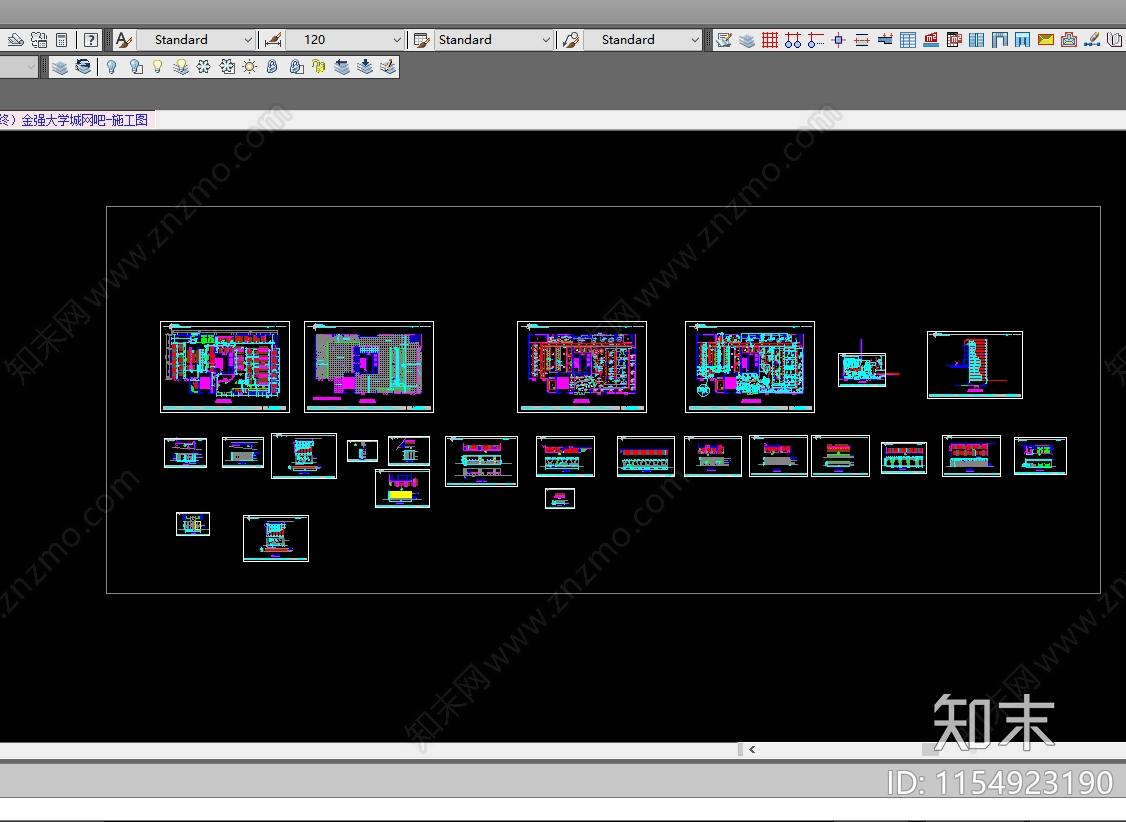Click the layers stack with pencil icon
Image resolution: width=1126 pixels, height=822 pixels.
tap(388, 67)
